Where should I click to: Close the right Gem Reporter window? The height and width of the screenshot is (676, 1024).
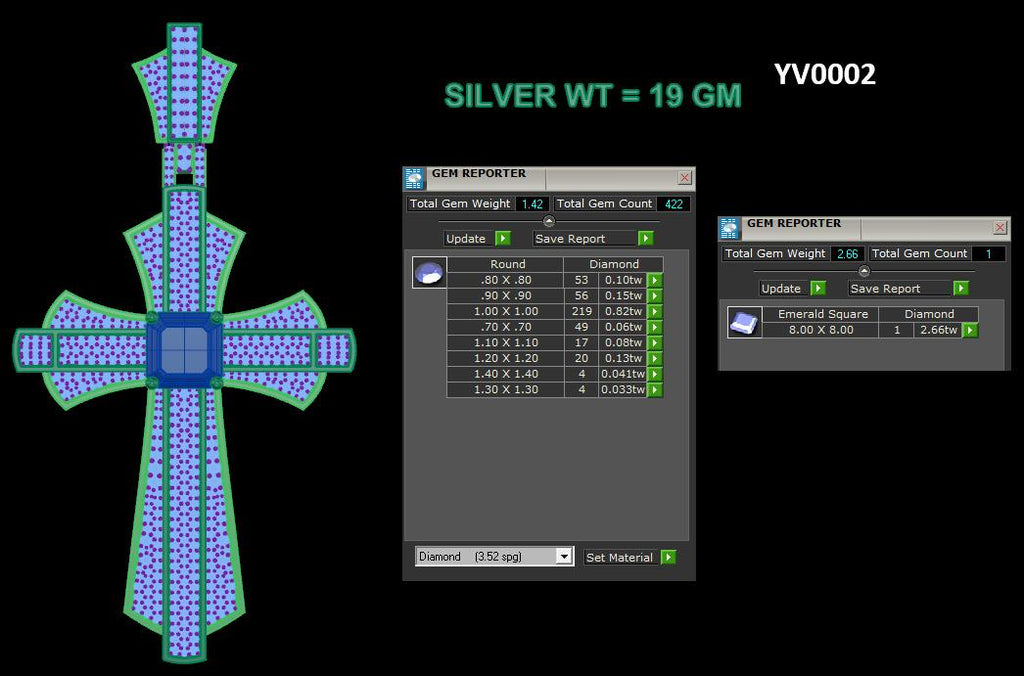(x=1000, y=227)
